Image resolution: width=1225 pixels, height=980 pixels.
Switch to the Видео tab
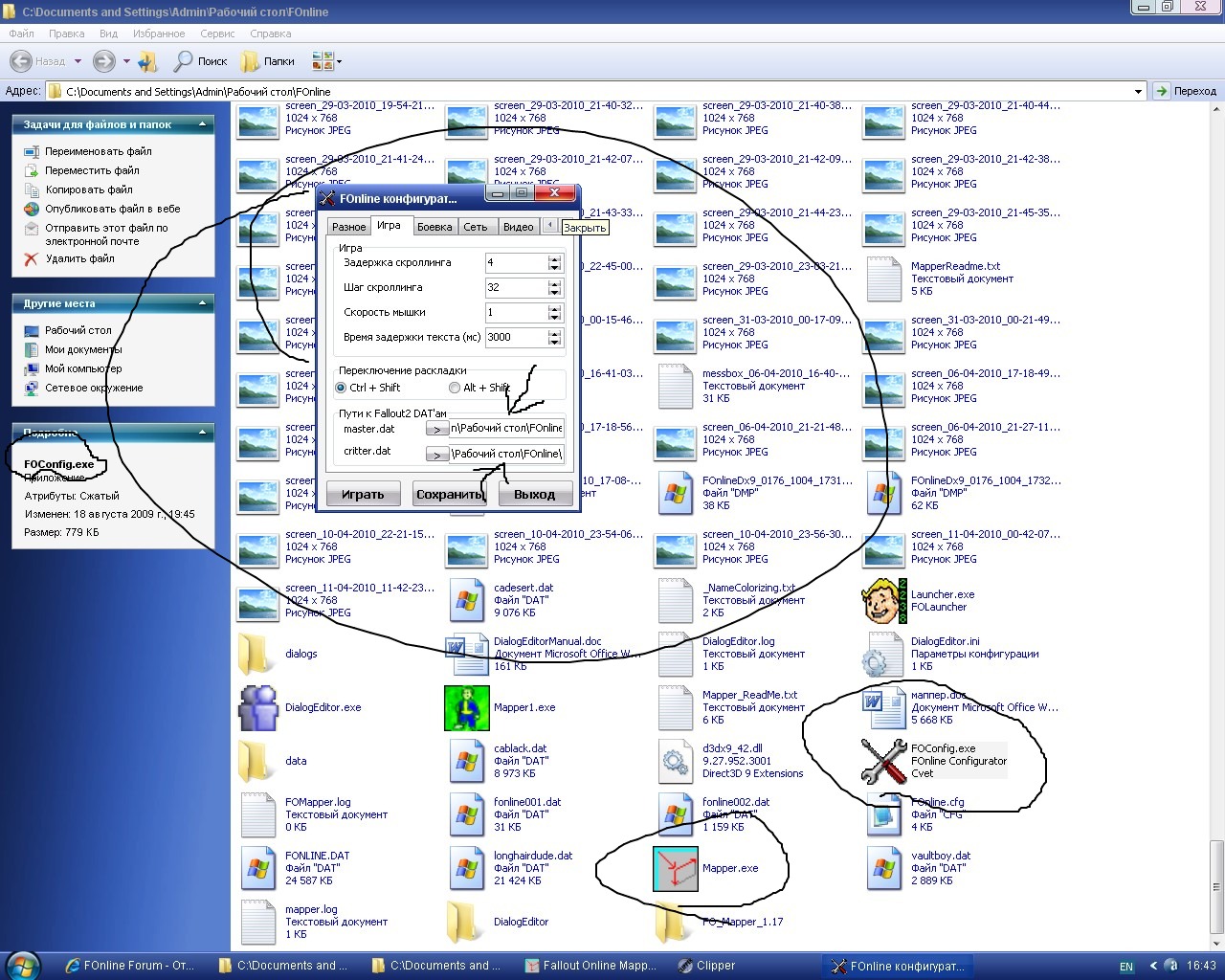pos(518,227)
